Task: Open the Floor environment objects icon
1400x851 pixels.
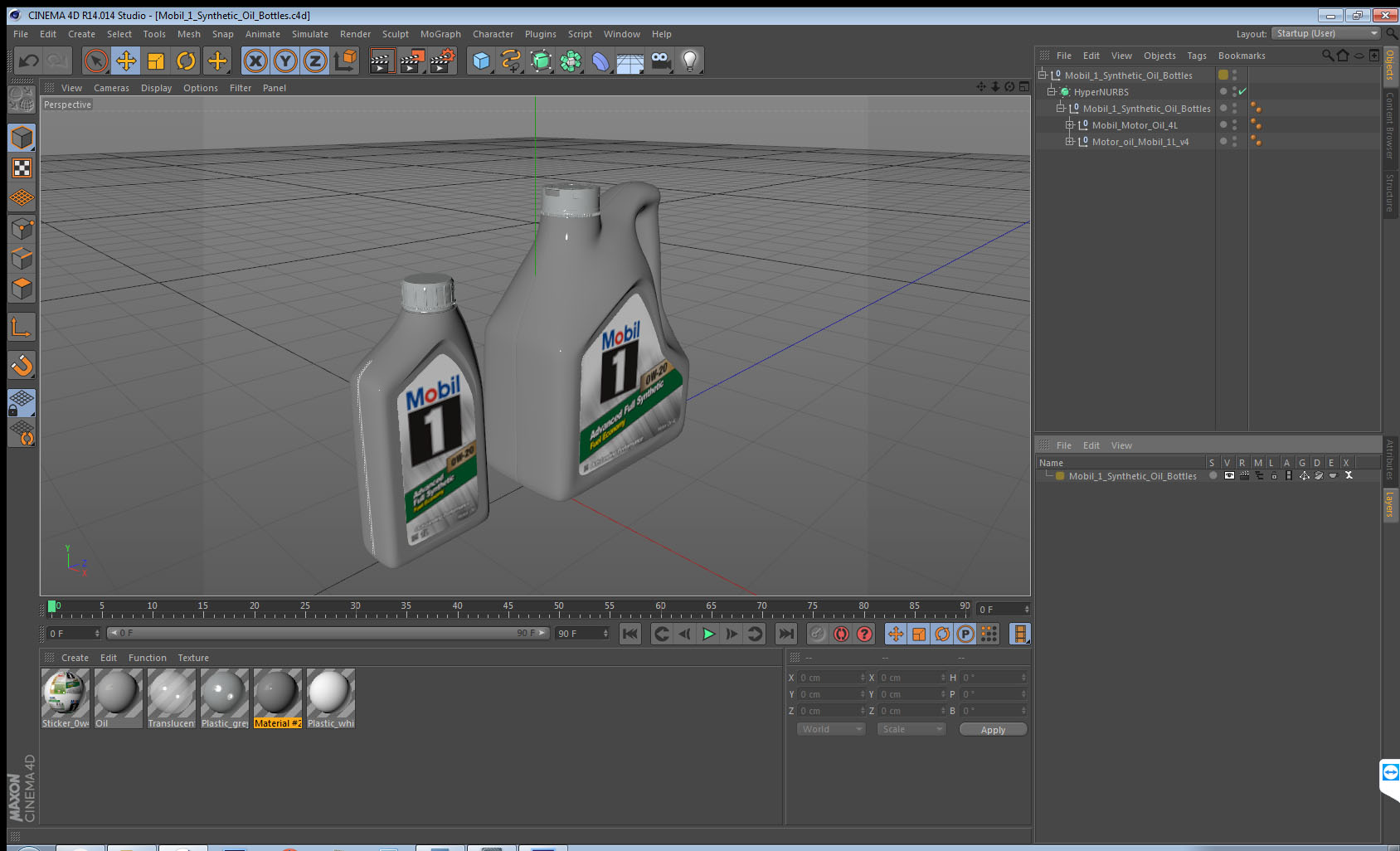Action: coord(630,61)
